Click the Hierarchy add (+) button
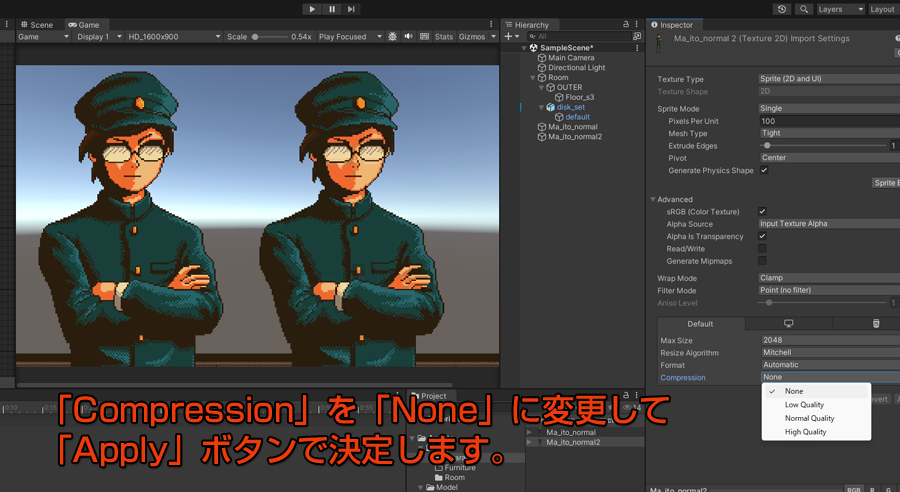 pyautogui.click(x=509, y=37)
